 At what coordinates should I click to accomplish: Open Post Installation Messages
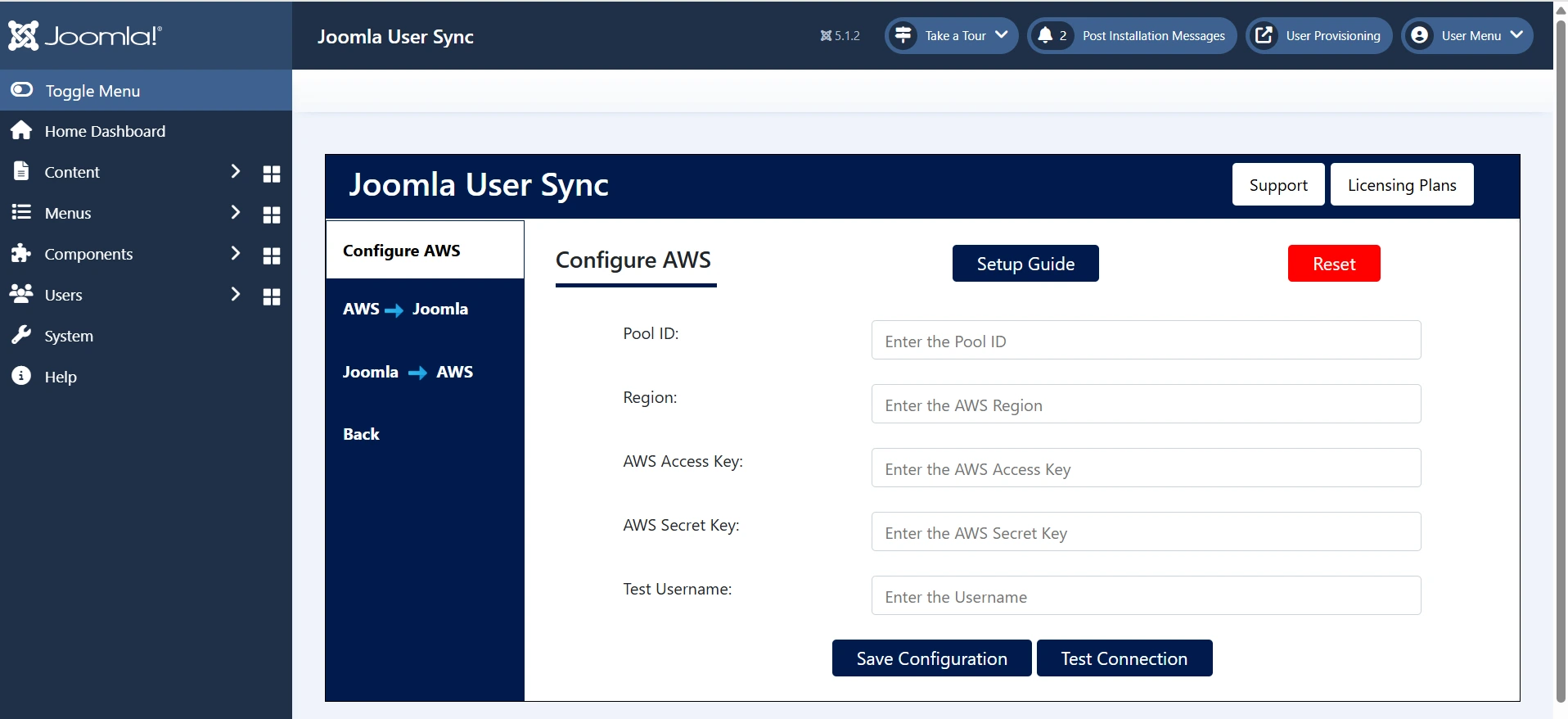(1133, 35)
